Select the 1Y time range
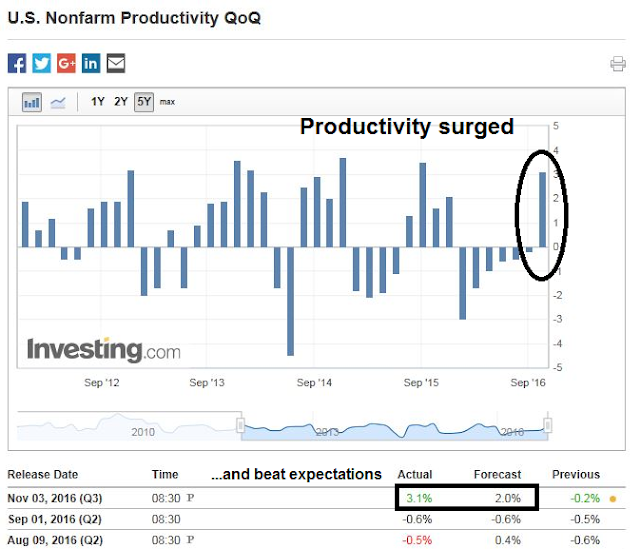 [x=98, y=102]
